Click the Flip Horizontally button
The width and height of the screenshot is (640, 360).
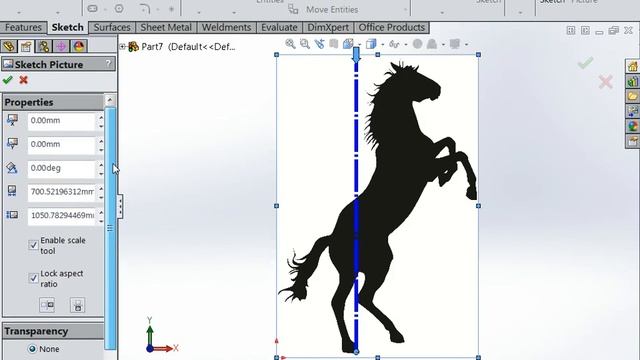(x=47, y=305)
